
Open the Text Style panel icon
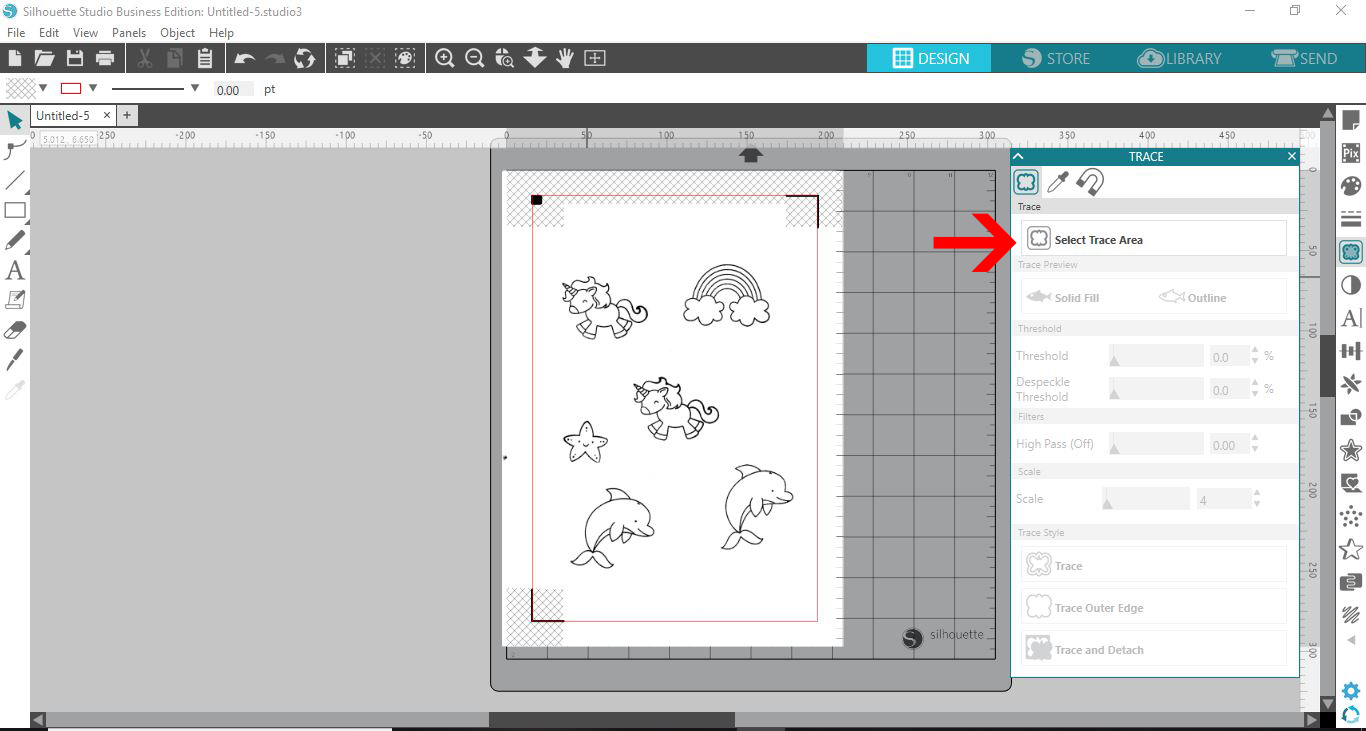pyautogui.click(x=1351, y=318)
